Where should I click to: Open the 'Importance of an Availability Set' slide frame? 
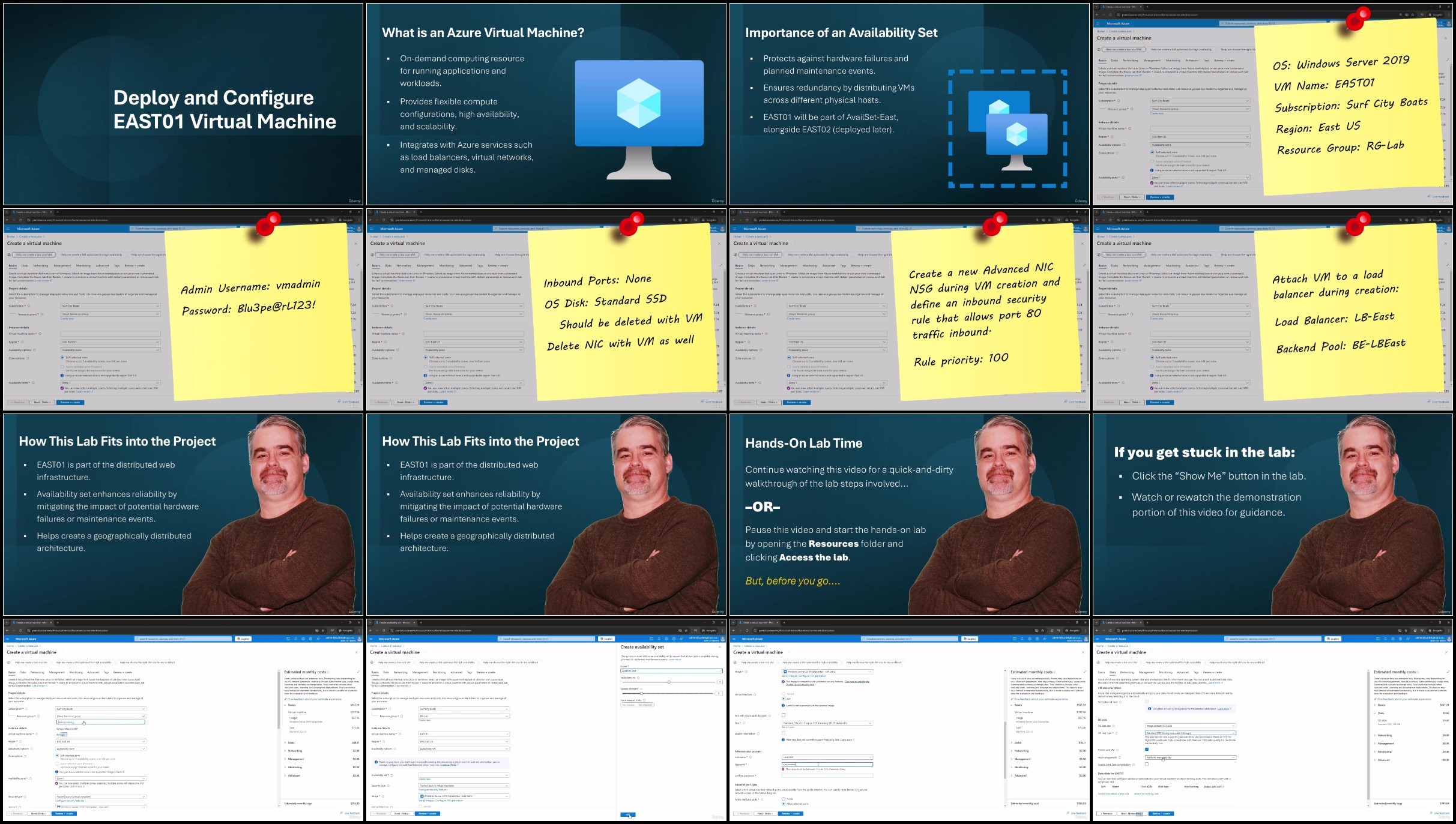click(910, 104)
